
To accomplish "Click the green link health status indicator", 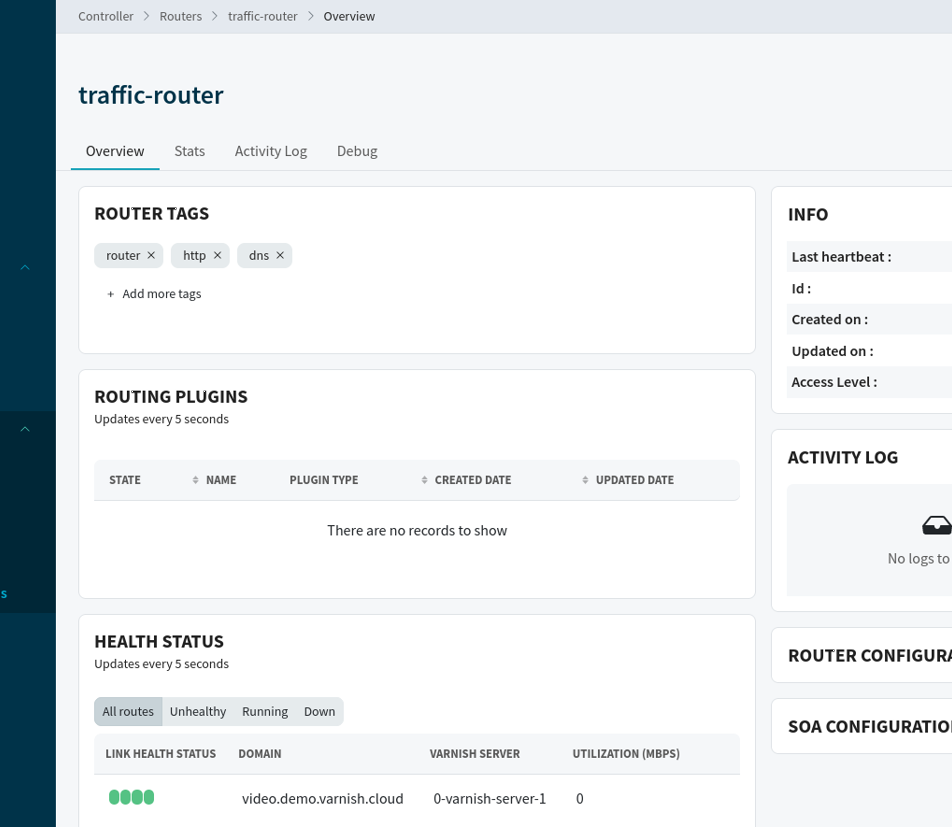I will pyautogui.click(x=131, y=798).
